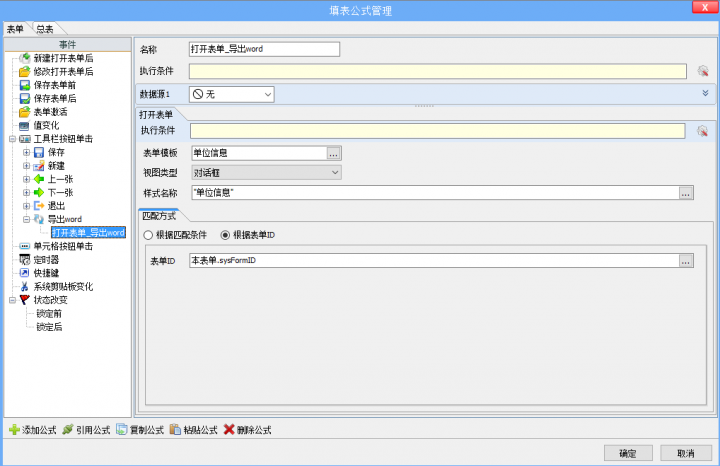
Task: Expand the data source section double chevron
Action: 705,93
